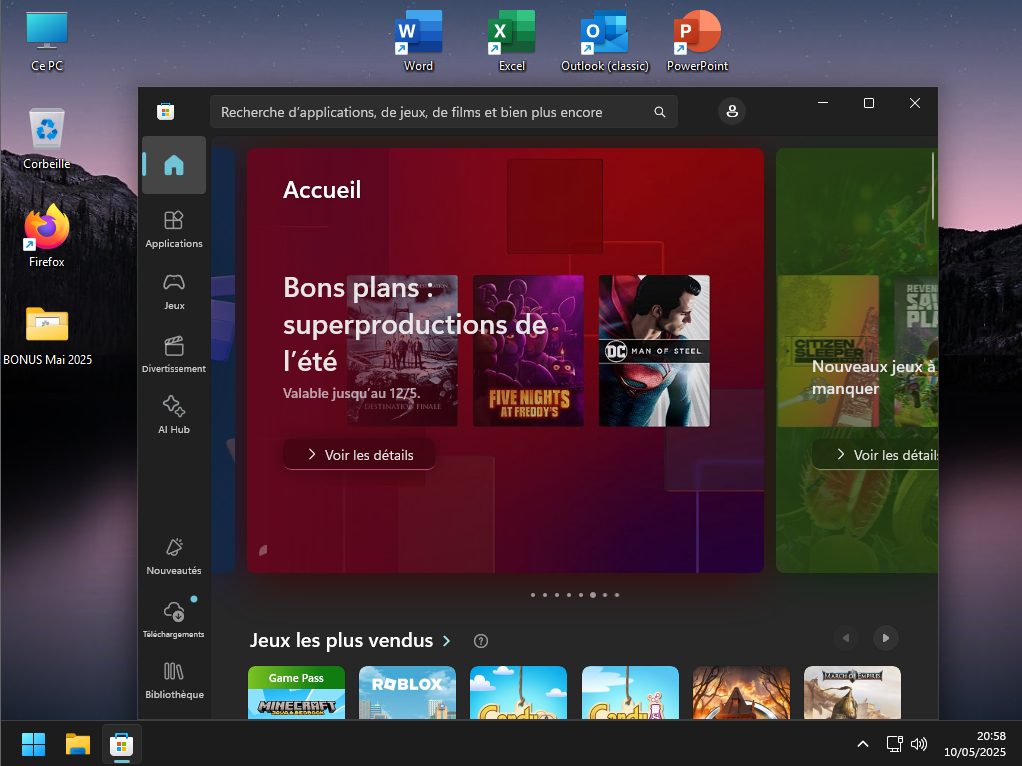Open the Destination Finale movie poster
1022x766 pixels.
coord(402,351)
